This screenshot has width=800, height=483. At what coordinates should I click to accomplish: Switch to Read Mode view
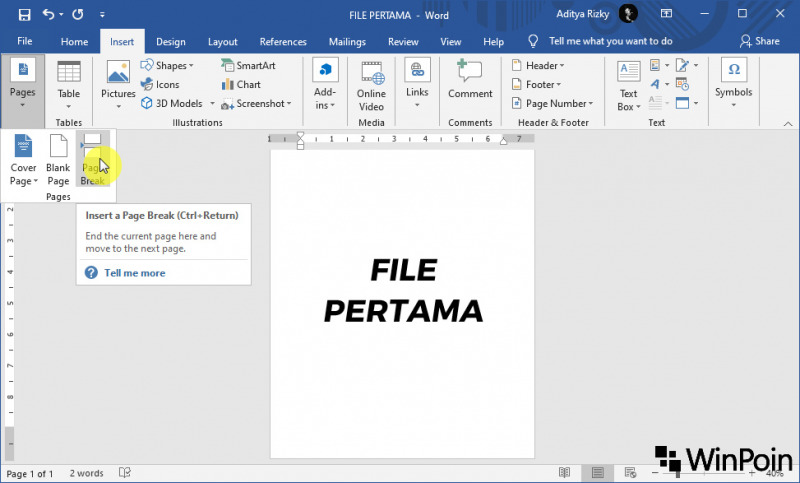pyautogui.click(x=564, y=473)
